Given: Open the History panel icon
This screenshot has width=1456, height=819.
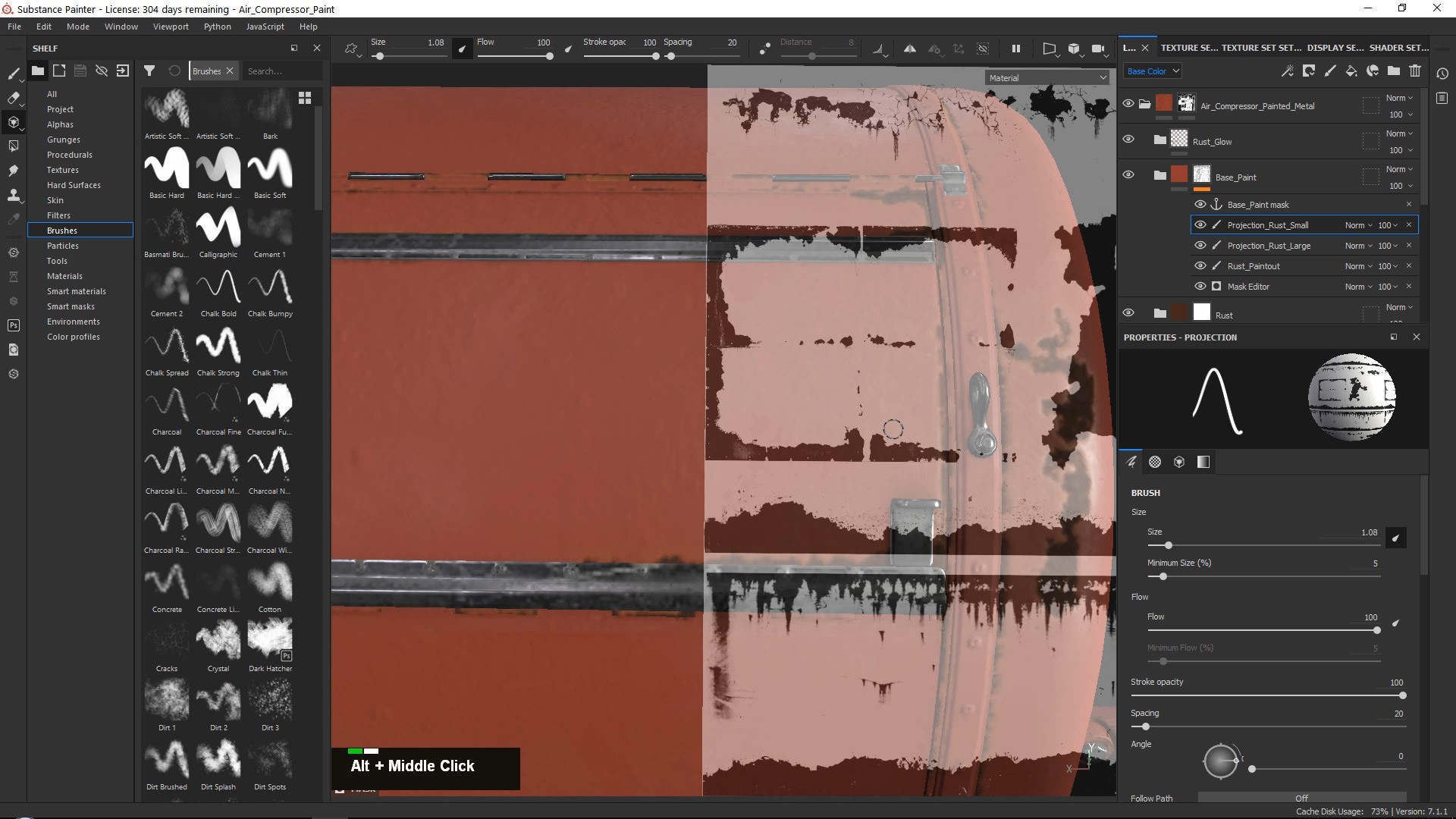Looking at the screenshot, I should (1442, 74).
